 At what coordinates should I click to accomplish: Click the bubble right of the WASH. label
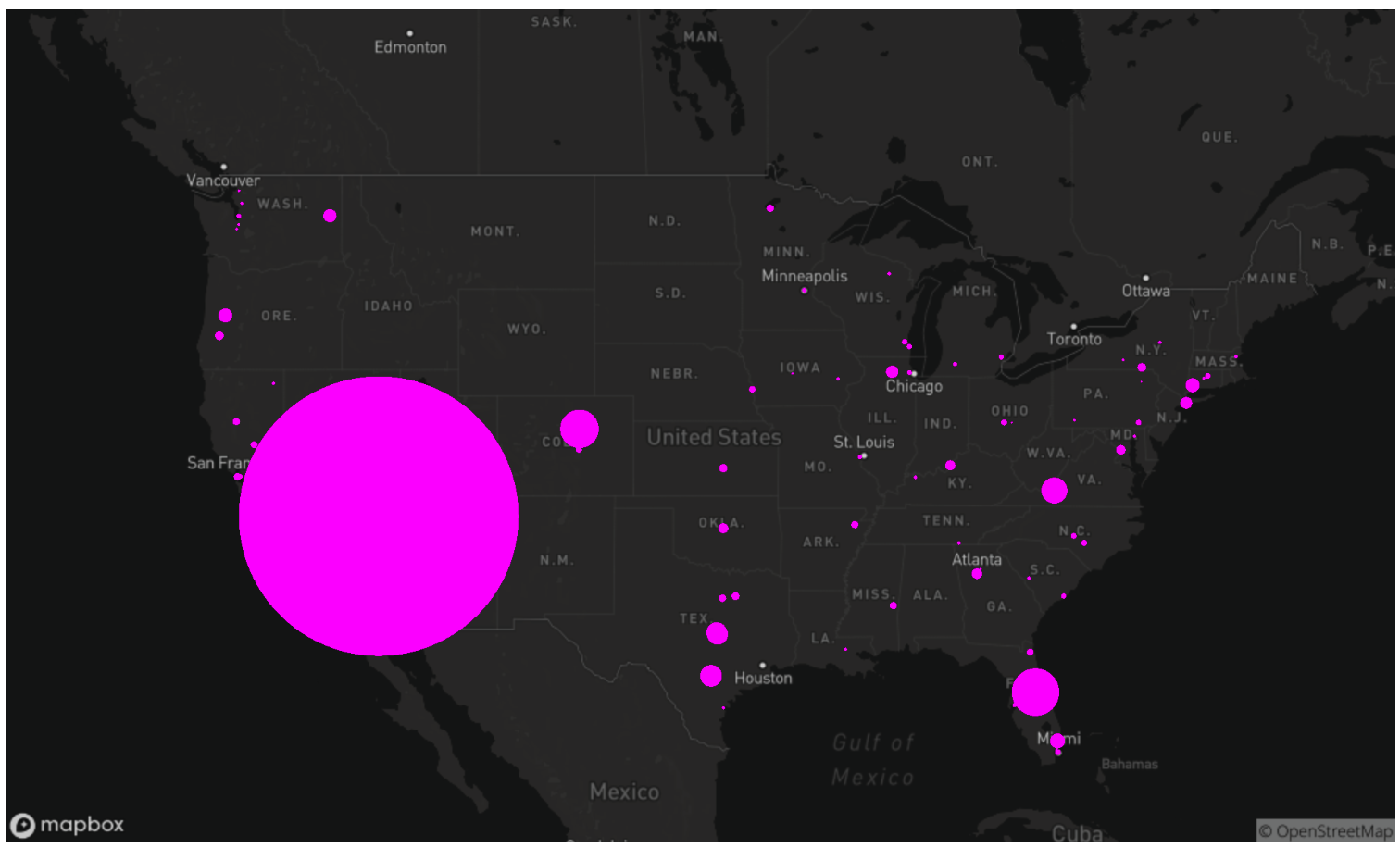[330, 216]
